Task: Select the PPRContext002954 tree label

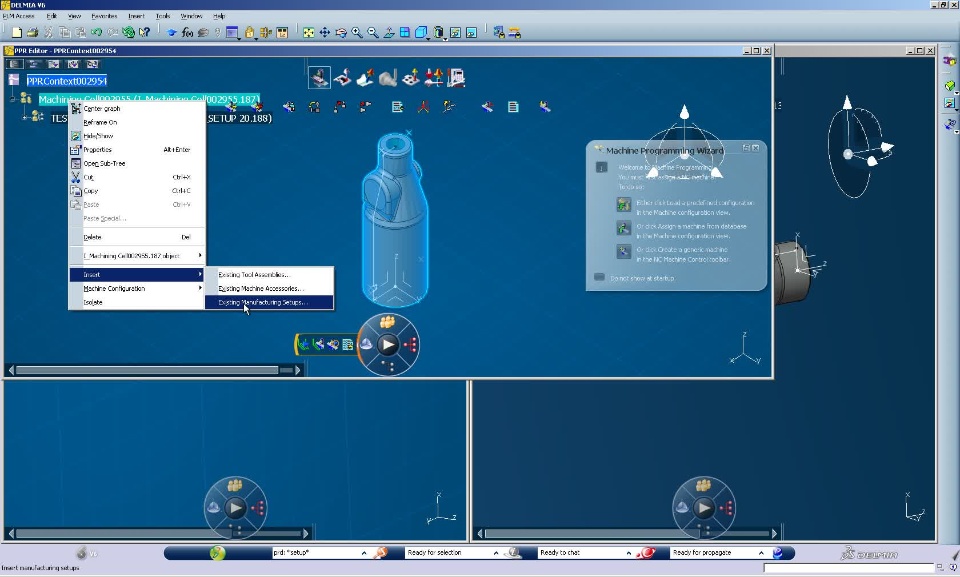Action: (x=67, y=81)
